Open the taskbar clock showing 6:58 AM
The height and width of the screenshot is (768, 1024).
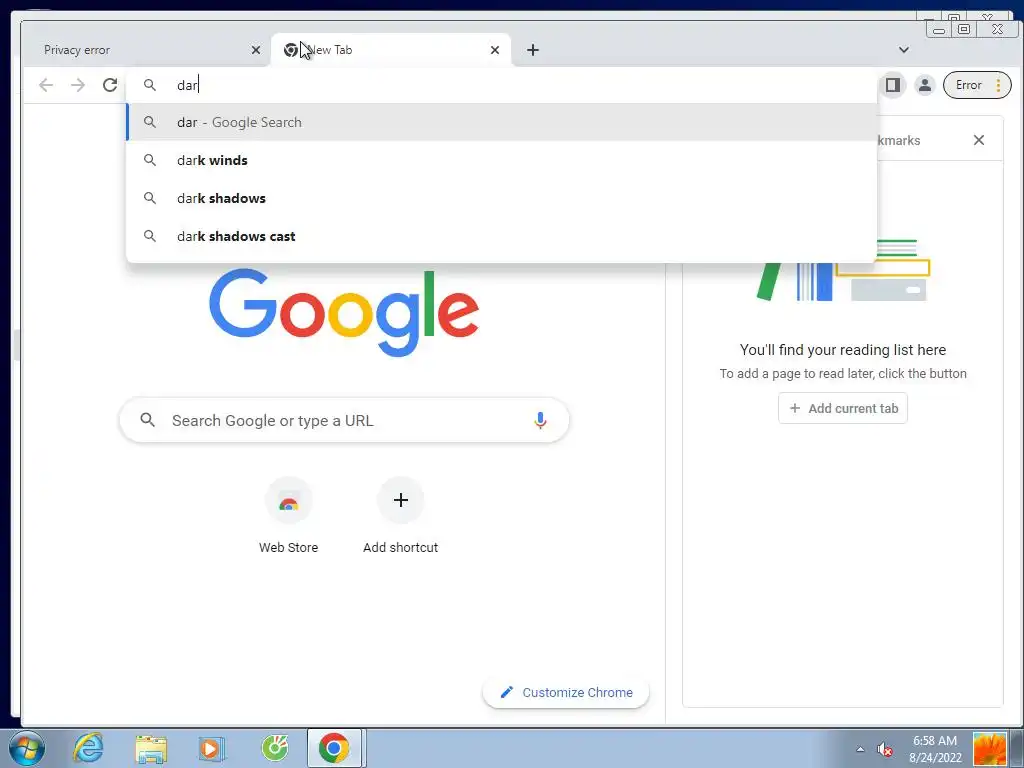pyautogui.click(x=935, y=749)
